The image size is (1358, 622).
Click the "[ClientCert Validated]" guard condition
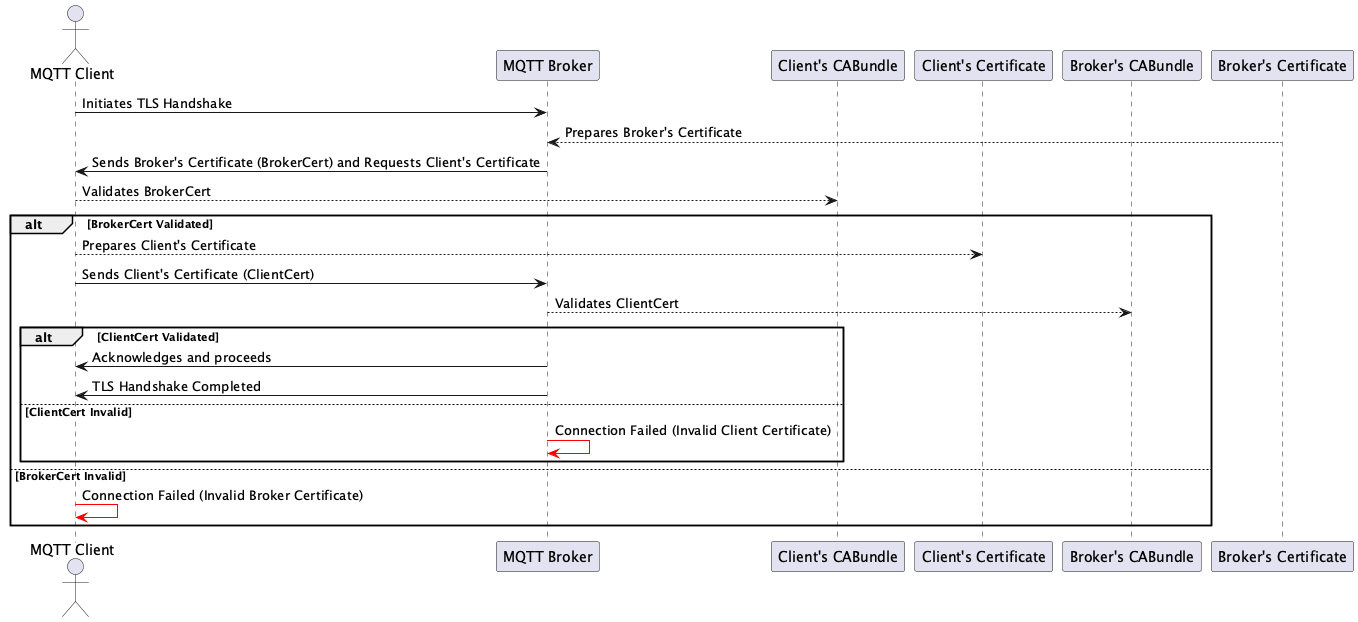tap(158, 337)
